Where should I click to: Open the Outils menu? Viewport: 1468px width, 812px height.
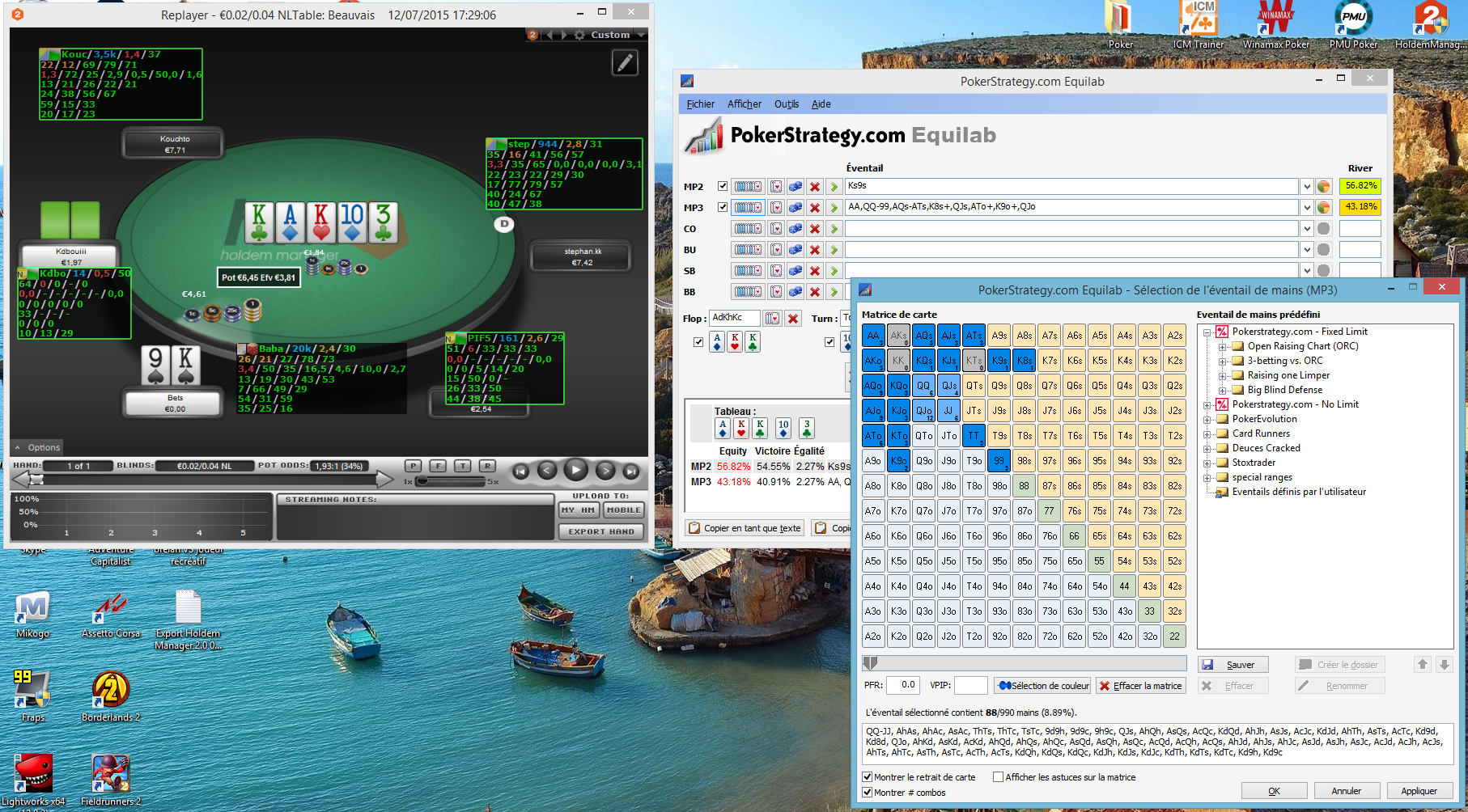(x=786, y=104)
